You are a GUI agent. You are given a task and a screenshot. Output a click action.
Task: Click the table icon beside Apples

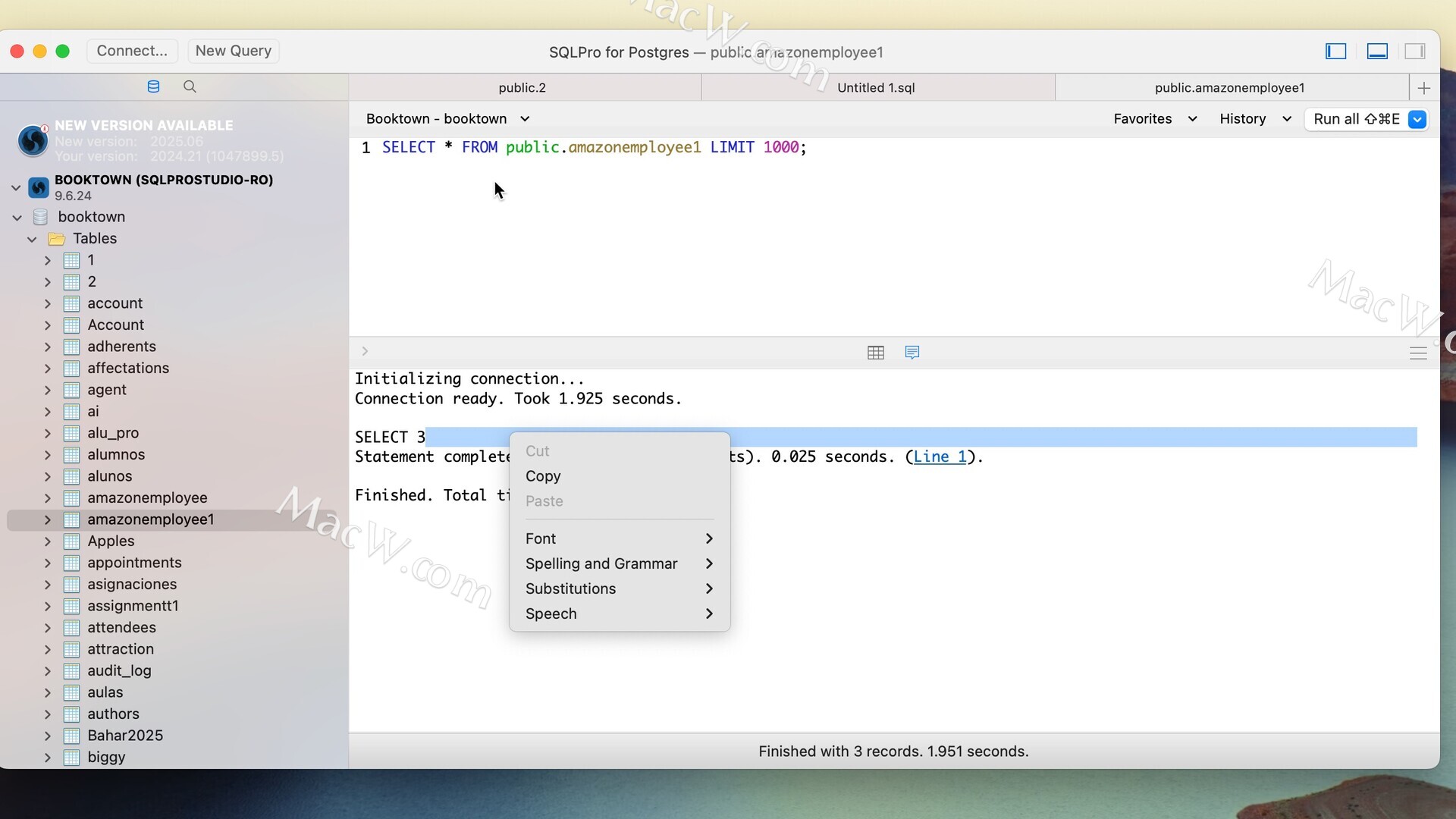pyautogui.click(x=71, y=541)
